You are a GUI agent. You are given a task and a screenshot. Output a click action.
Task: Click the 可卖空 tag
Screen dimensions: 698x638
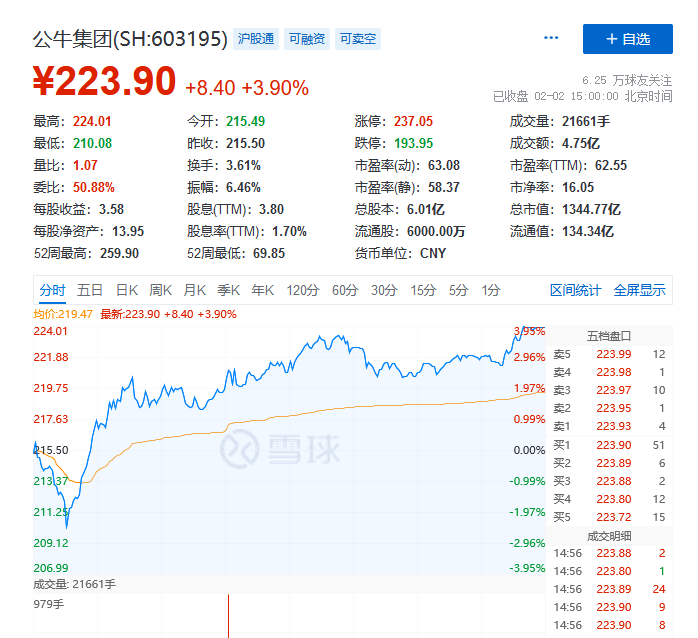pos(358,39)
